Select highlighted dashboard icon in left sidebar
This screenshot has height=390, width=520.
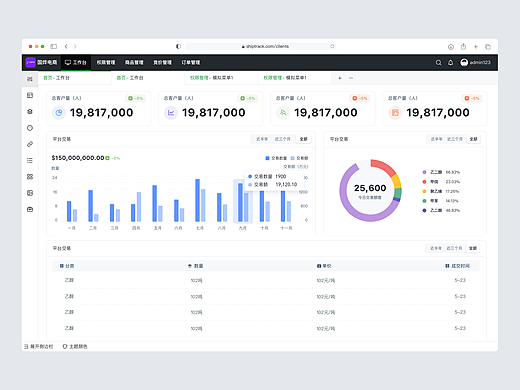(x=30, y=79)
